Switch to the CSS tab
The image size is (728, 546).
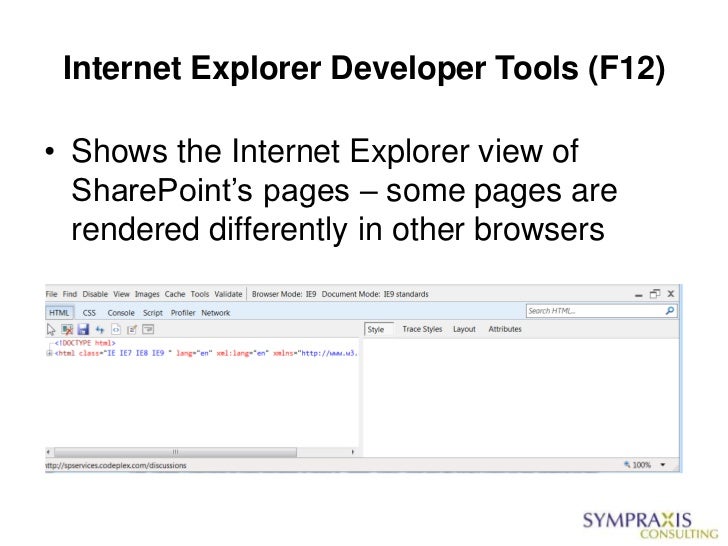[89, 313]
